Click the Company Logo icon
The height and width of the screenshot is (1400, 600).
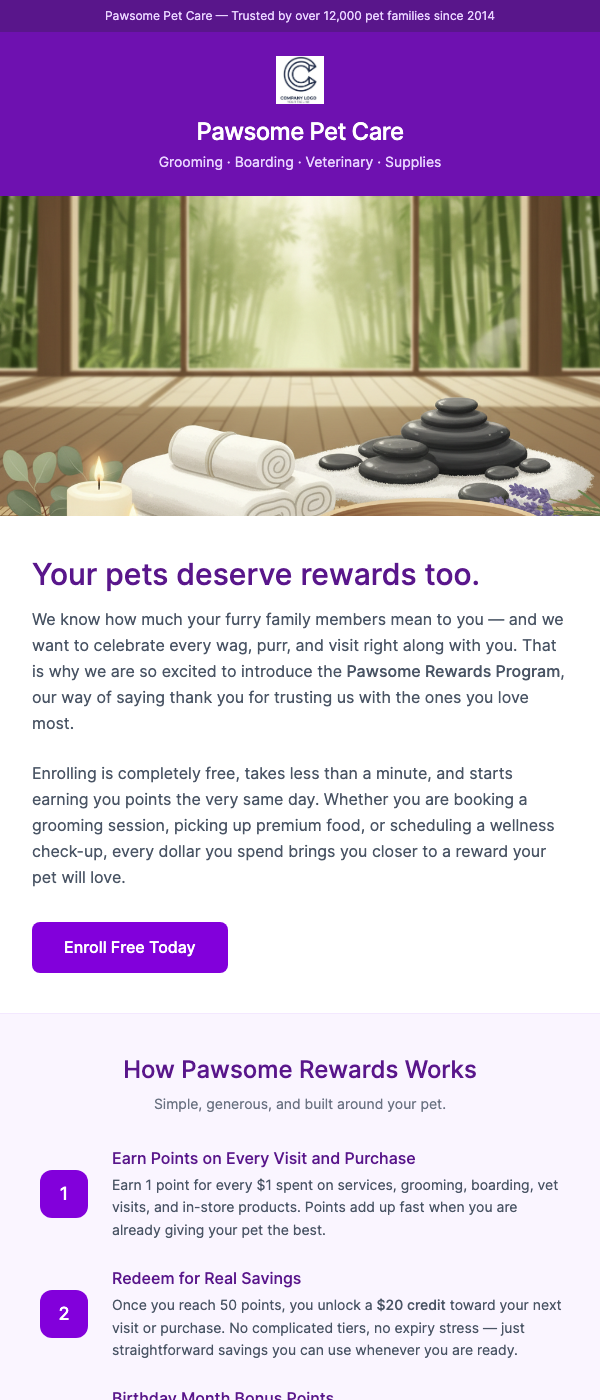[299, 80]
